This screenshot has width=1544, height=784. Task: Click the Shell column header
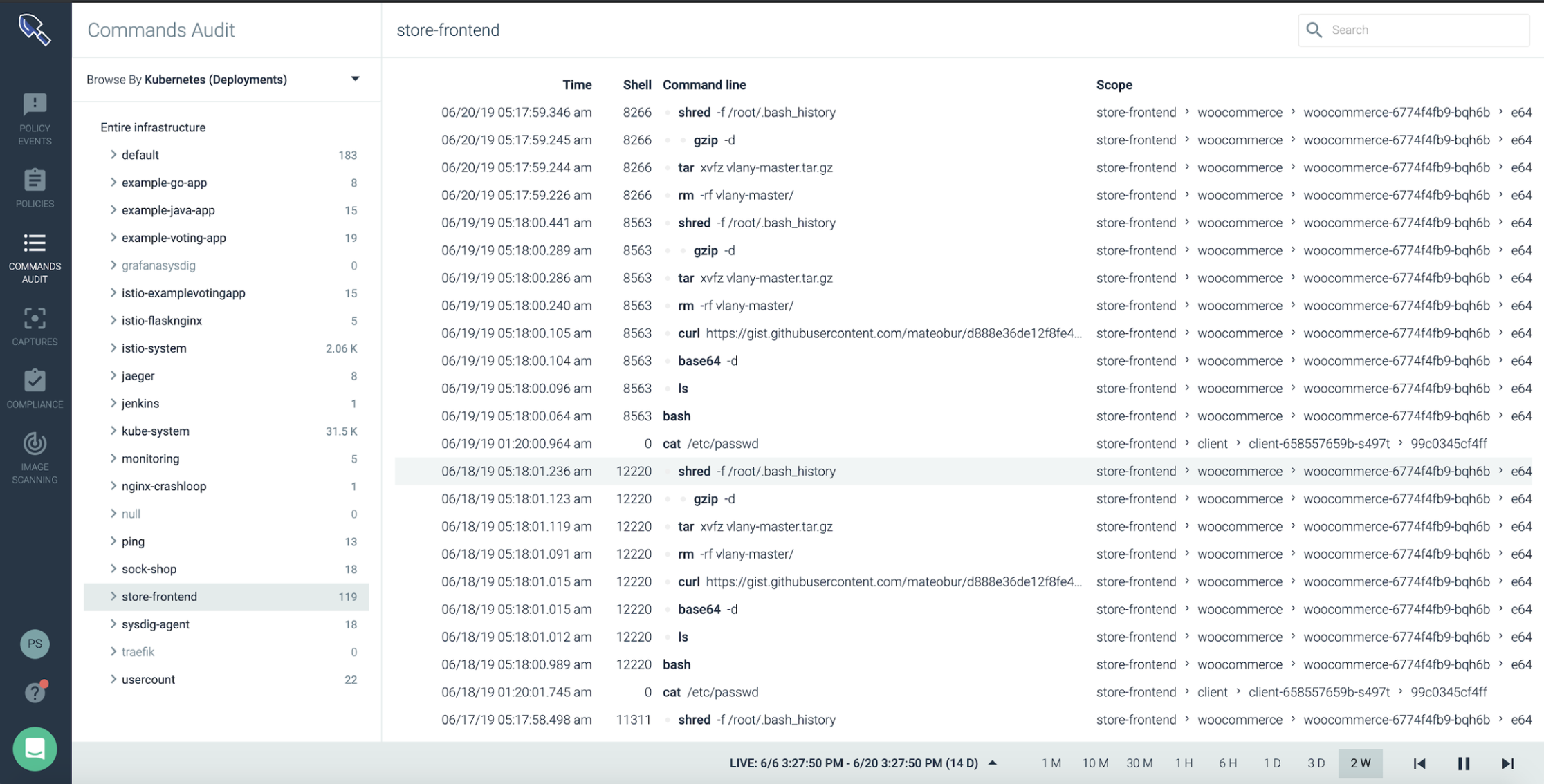point(636,84)
